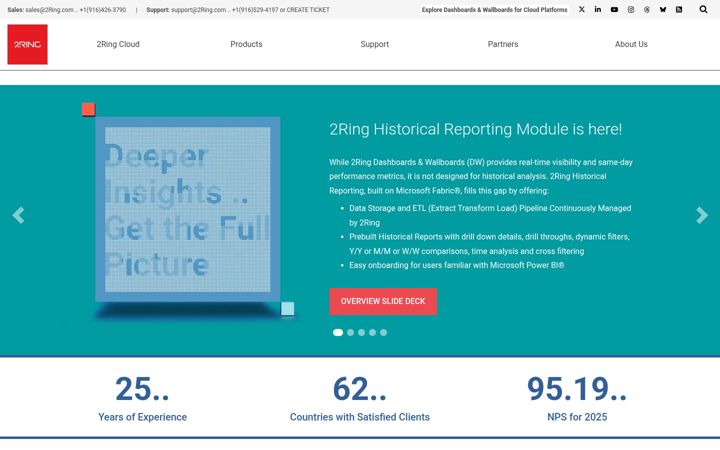Click the sales phone number +1(916)426-3790
The image size is (720, 450).
[103, 10]
